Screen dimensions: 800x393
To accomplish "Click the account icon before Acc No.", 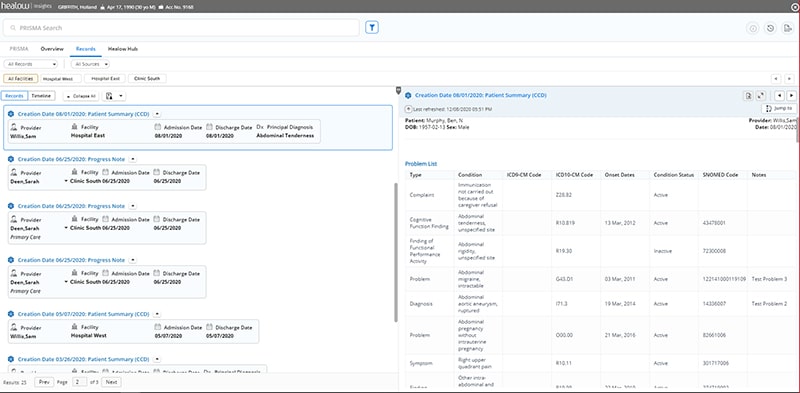I will pyautogui.click(x=161, y=7).
